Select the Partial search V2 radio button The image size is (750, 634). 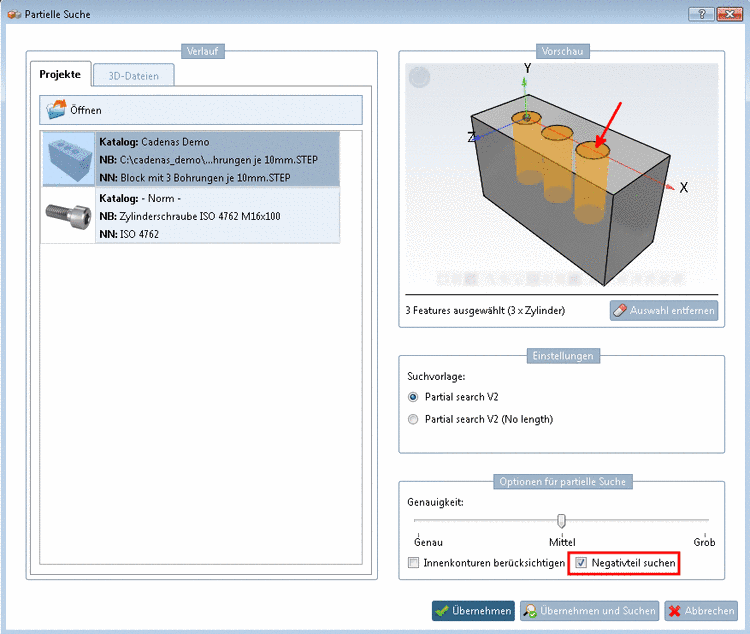point(414,397)
